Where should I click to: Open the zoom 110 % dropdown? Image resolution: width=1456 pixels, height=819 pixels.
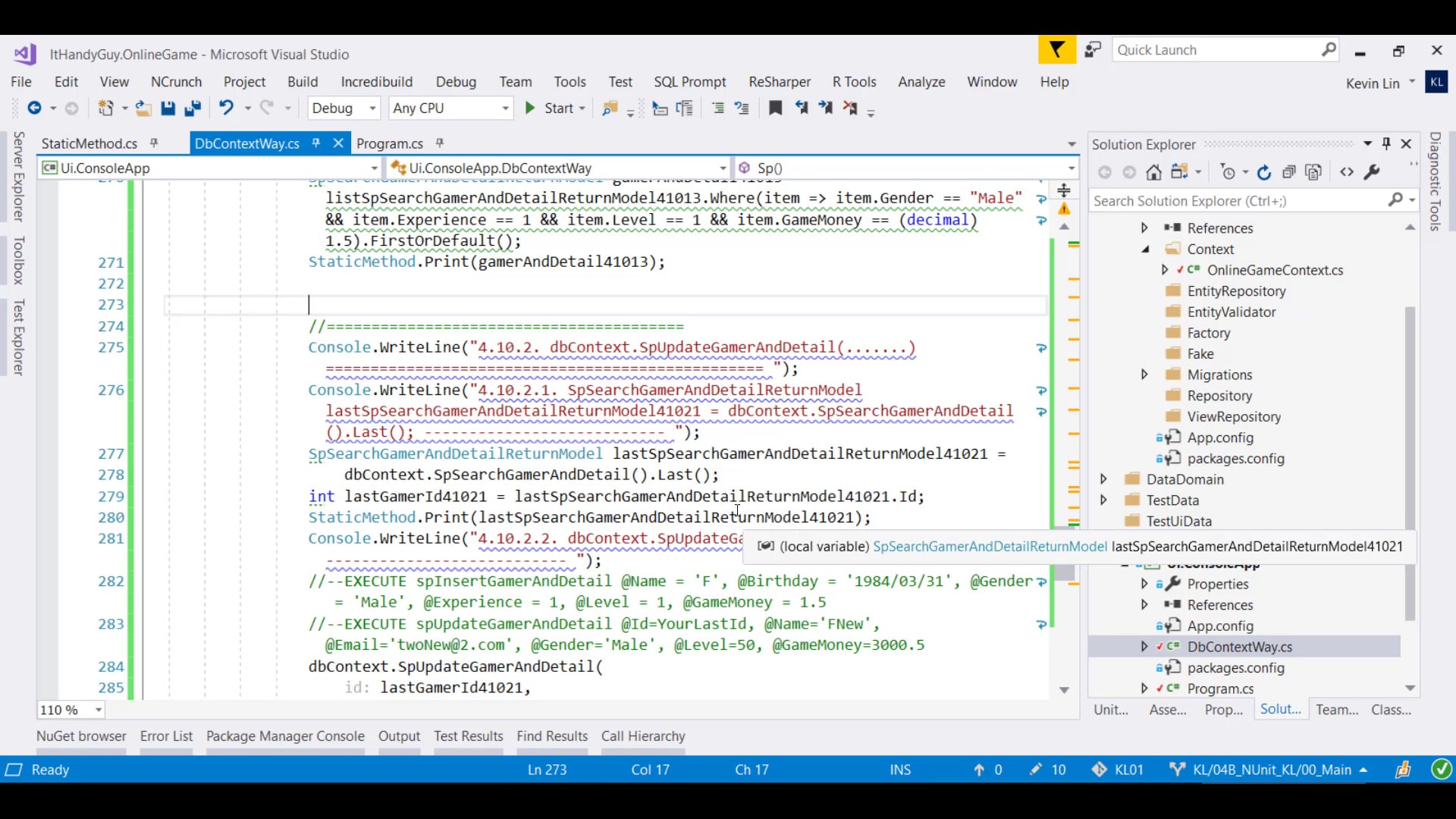point(99,711)
